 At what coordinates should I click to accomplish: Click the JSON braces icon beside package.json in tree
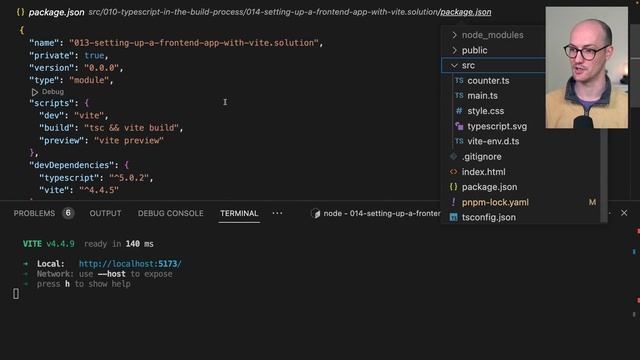[x=453, y=187]
